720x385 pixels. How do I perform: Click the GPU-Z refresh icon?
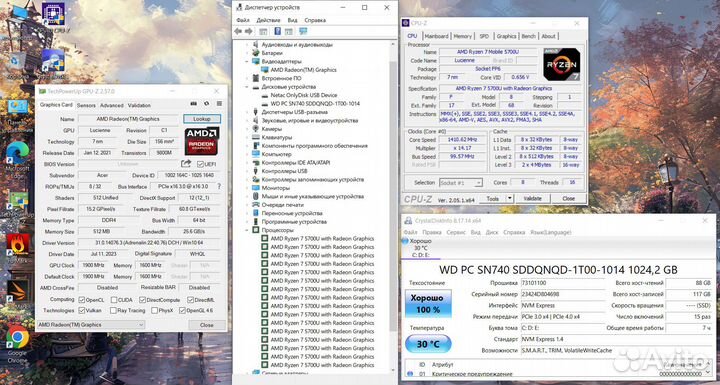tap(206, 105)
